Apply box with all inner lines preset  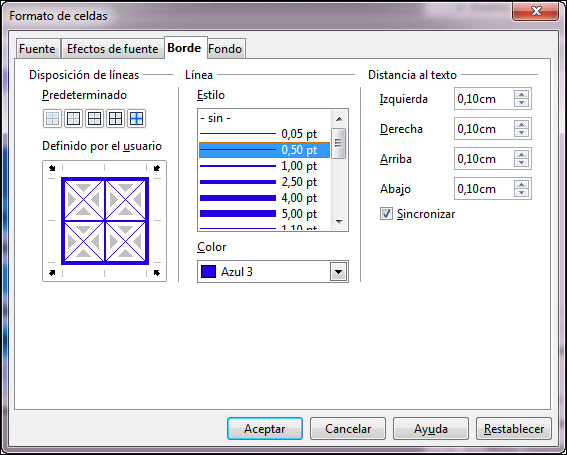coord(115,118)
